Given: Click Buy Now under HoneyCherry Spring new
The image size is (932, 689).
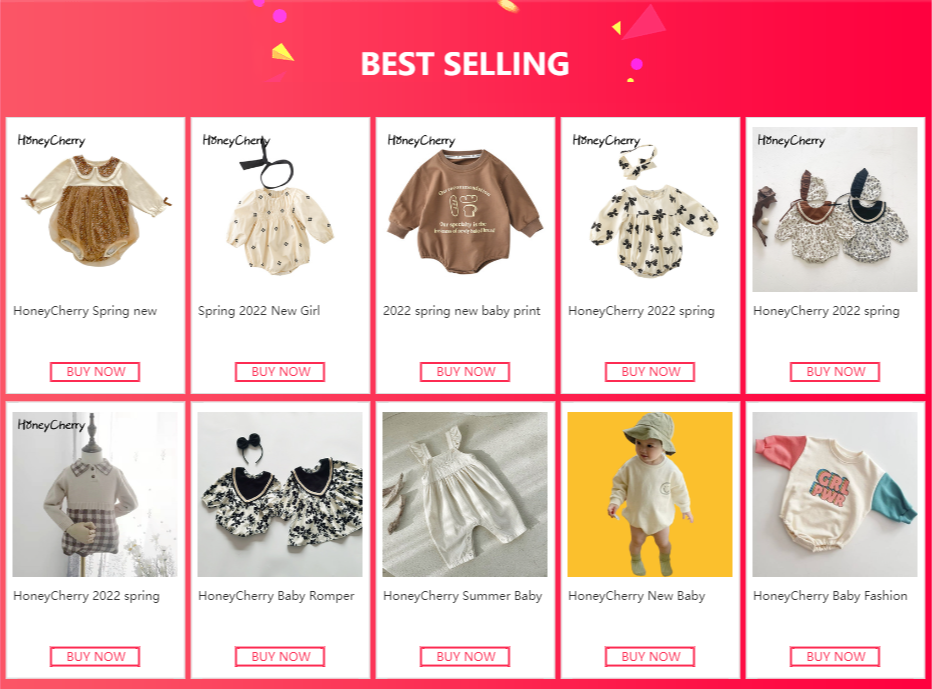Looking at the screenshot, I should coord(95,372).
